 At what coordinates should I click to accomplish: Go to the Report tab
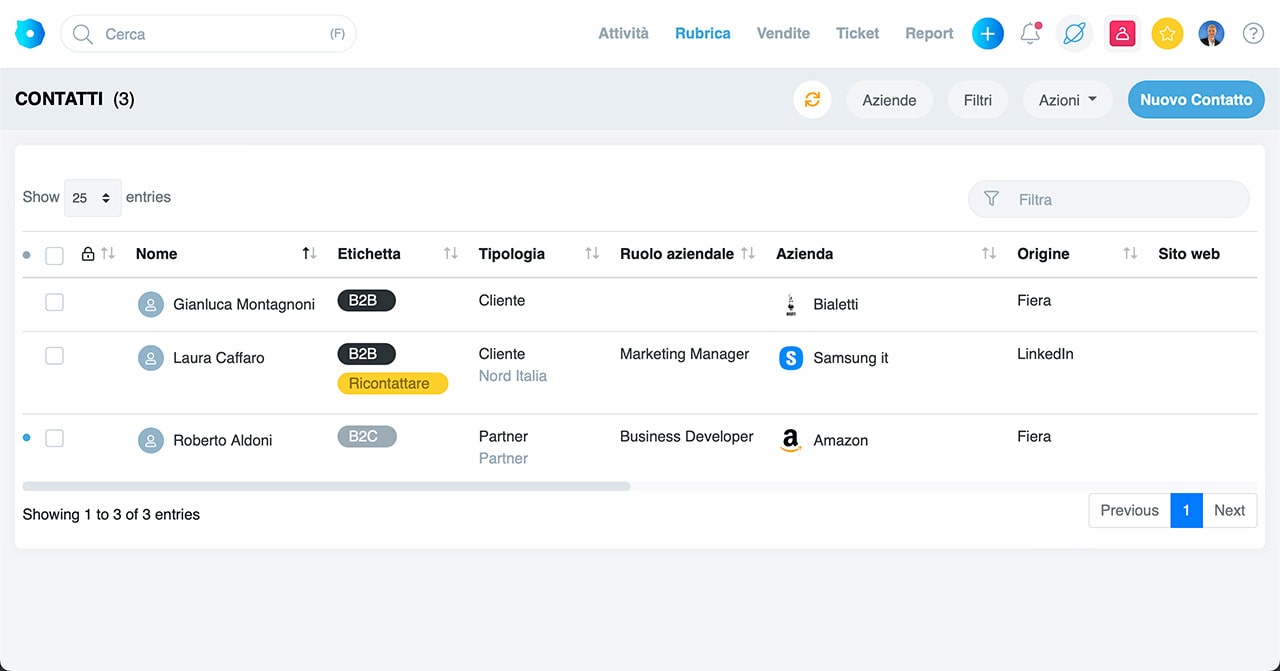click(929, 34)
